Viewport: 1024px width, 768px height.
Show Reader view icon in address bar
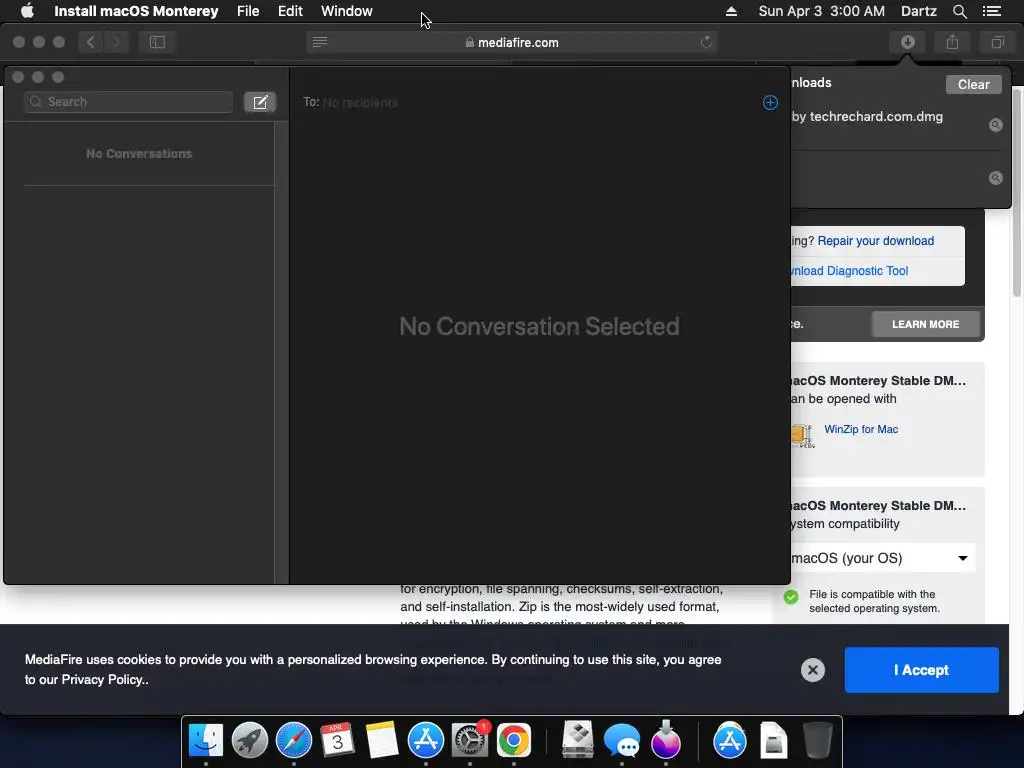tap(319, 42)
